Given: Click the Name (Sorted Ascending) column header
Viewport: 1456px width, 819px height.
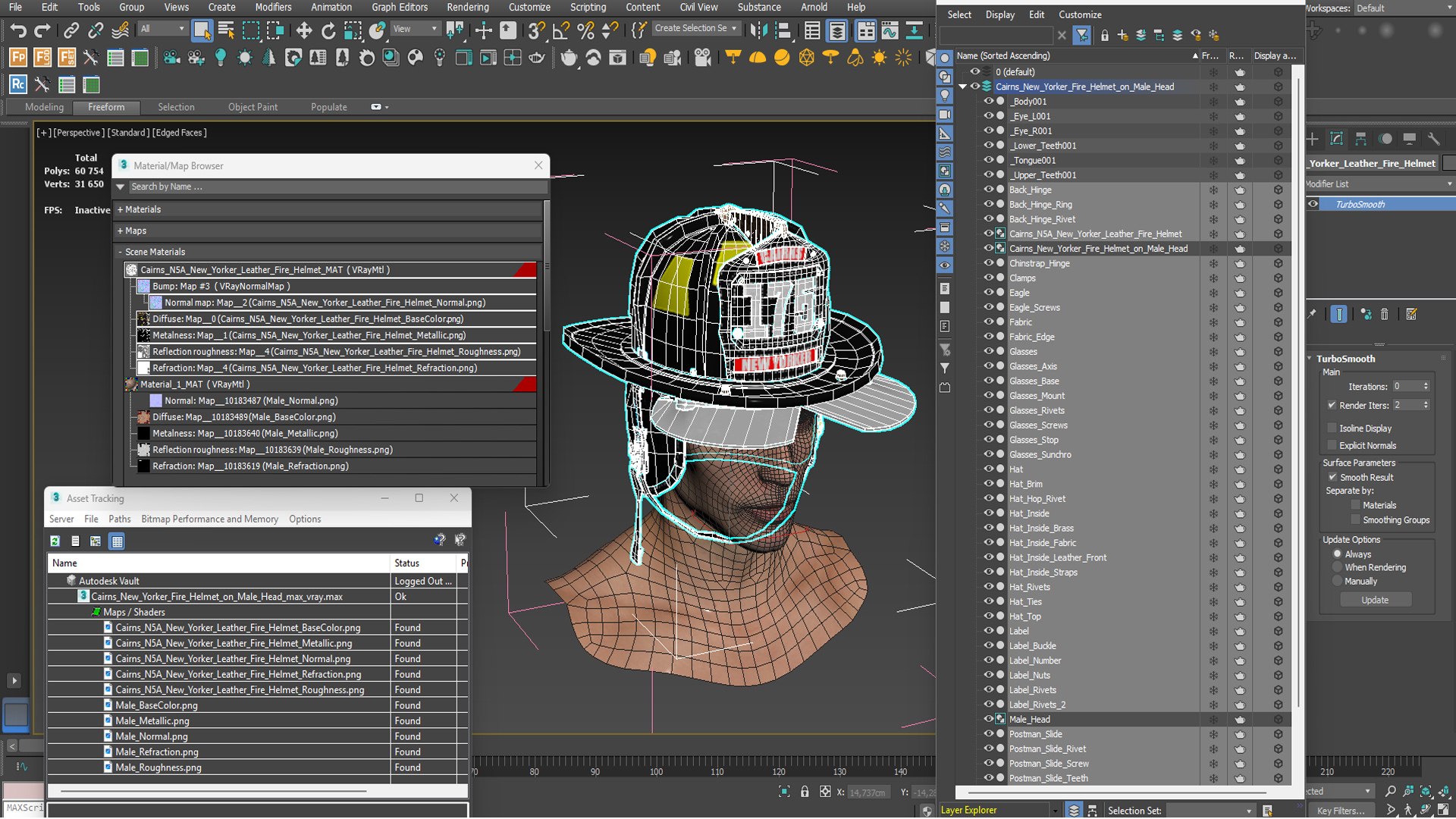Looking at the screenshot, I should [1078, 55].
